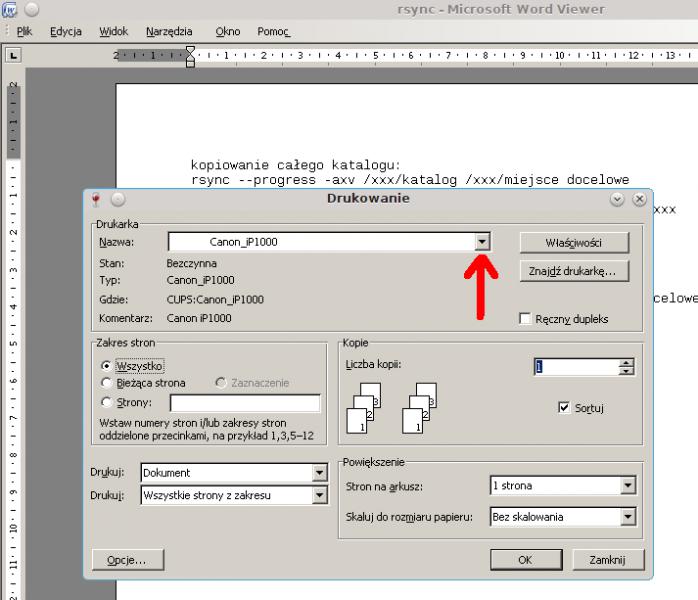Decrease the number of copies with down arrow
This screenshot has height=600, width=698.
(x=626, y=371)
